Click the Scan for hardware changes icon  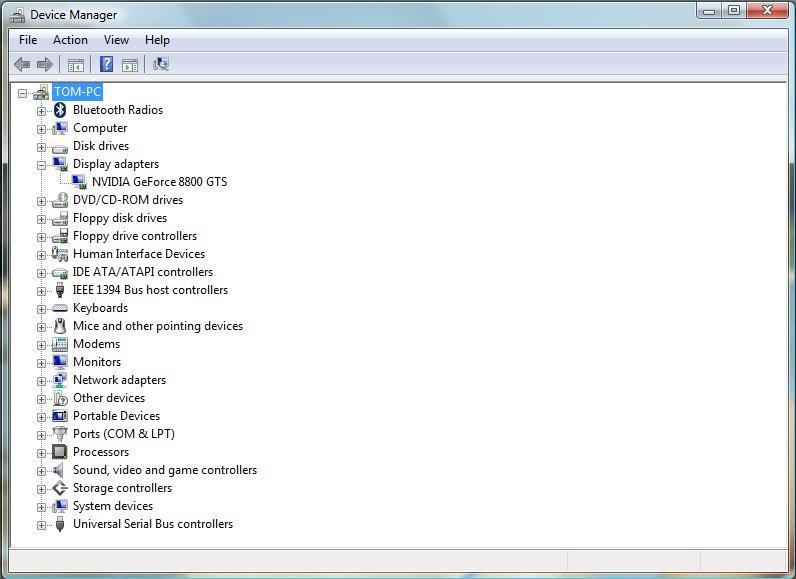(x=160, y=65)
